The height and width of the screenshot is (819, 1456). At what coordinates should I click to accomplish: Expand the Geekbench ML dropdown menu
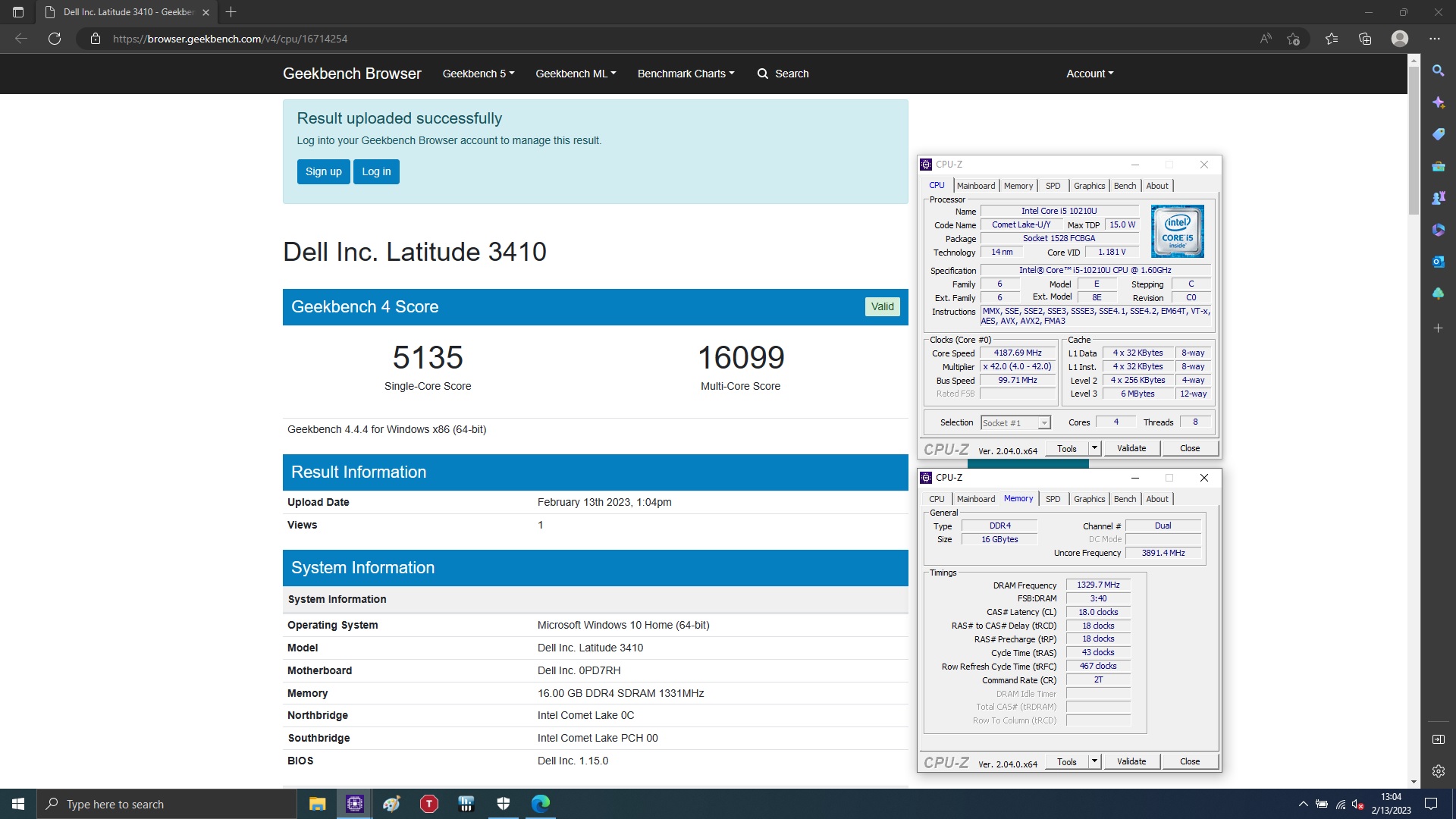tap(576, 74)
